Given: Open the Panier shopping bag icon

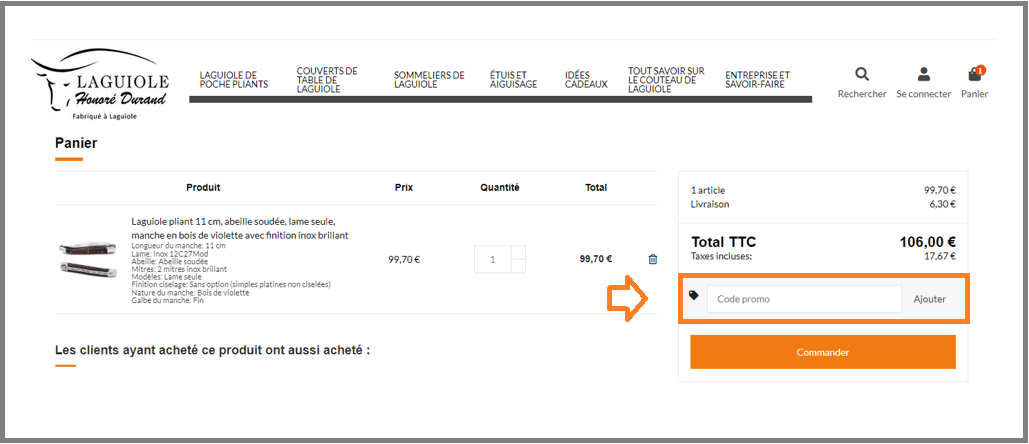Looking at the screenshot, I should [974, 75].
